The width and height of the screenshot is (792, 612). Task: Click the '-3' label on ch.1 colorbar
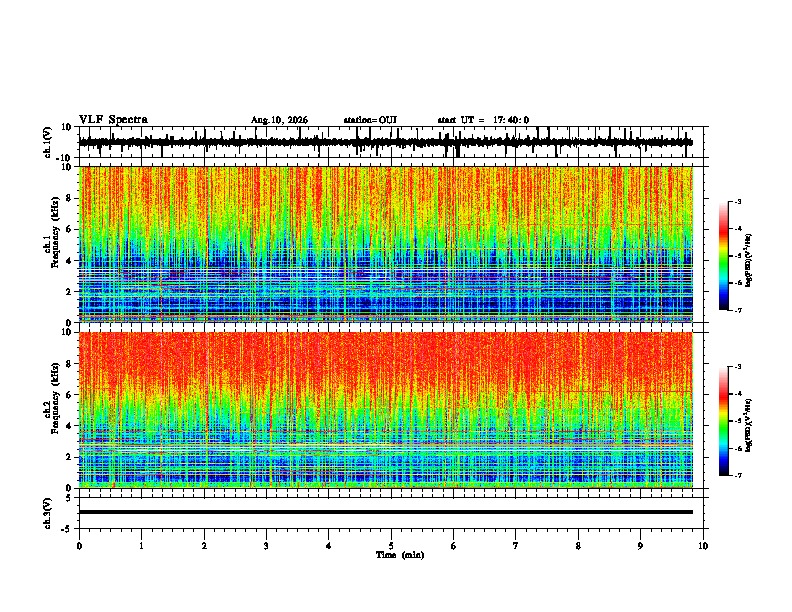click(x=737, y=201)
